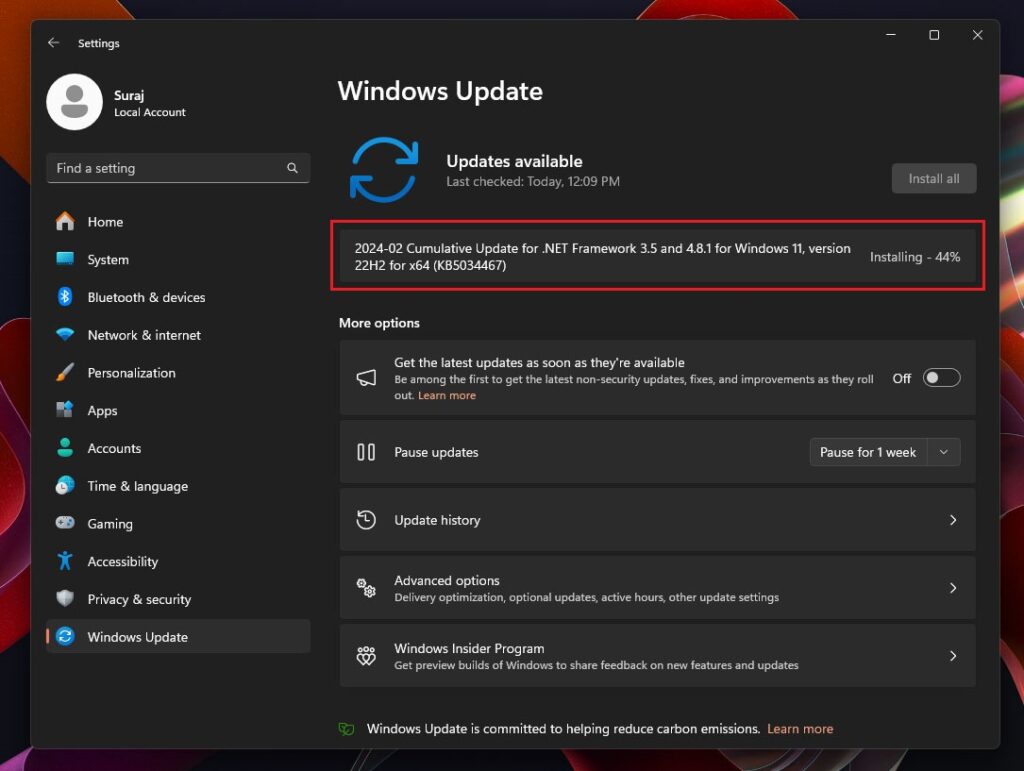Click the Pause updates label
1024x771 pixels.
click(x=436, y=452)
